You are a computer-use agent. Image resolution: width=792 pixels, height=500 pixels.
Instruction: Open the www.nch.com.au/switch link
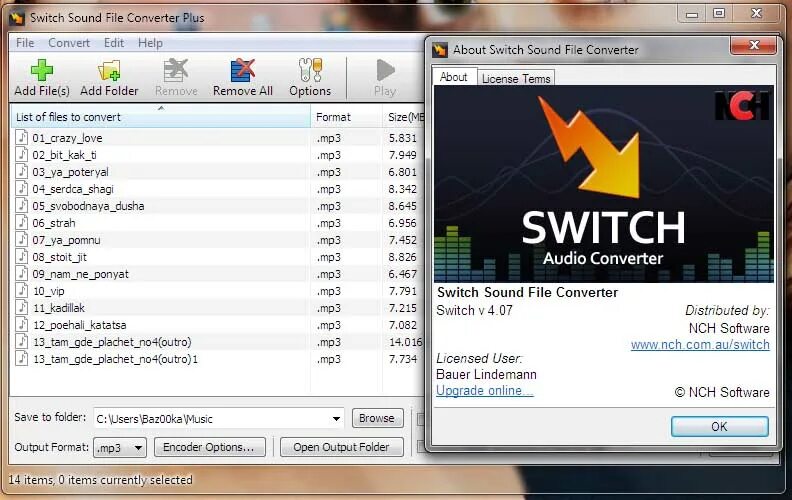[x=700, y=344]
